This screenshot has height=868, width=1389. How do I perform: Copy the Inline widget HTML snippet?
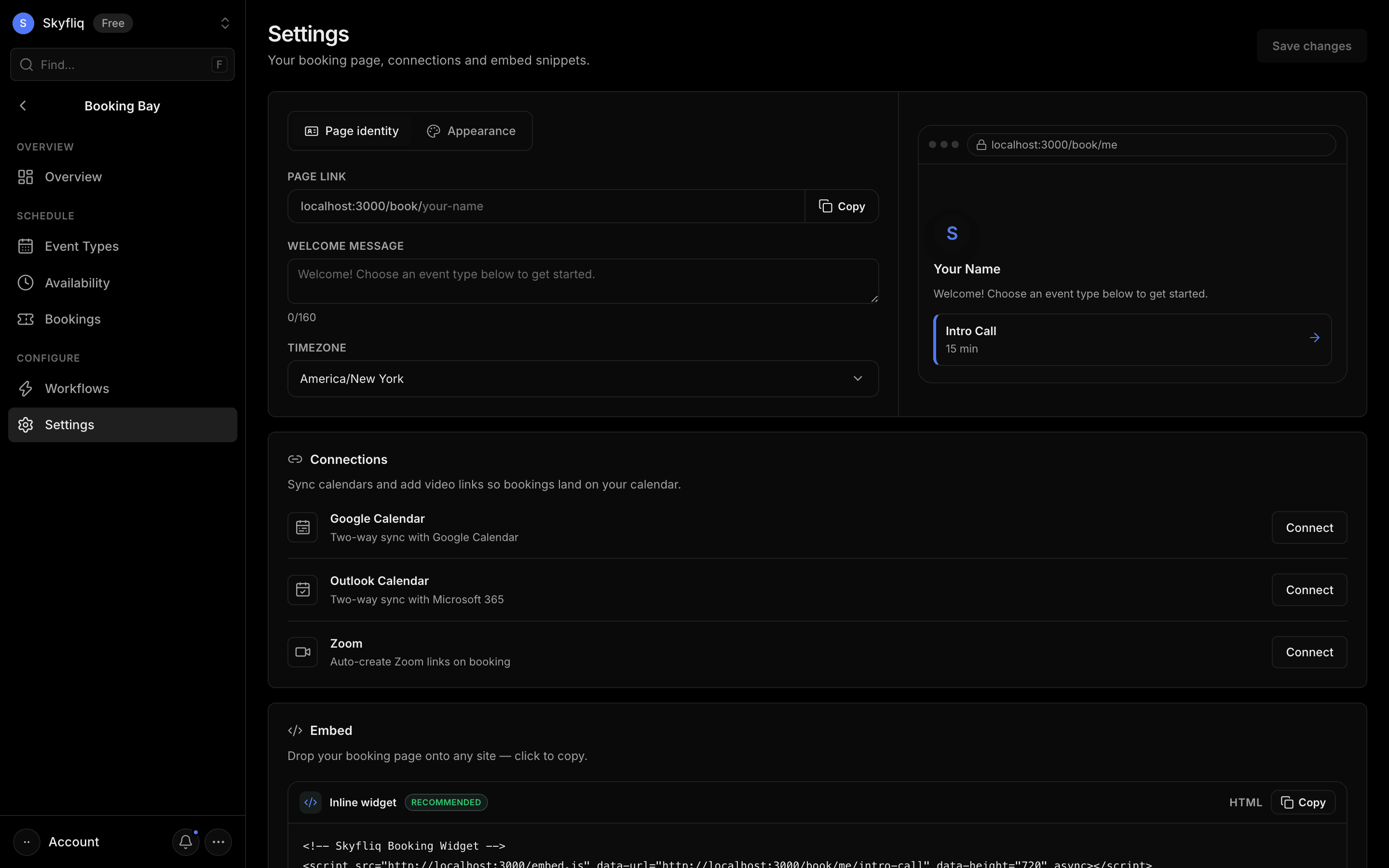click(x=1303, y=802)
